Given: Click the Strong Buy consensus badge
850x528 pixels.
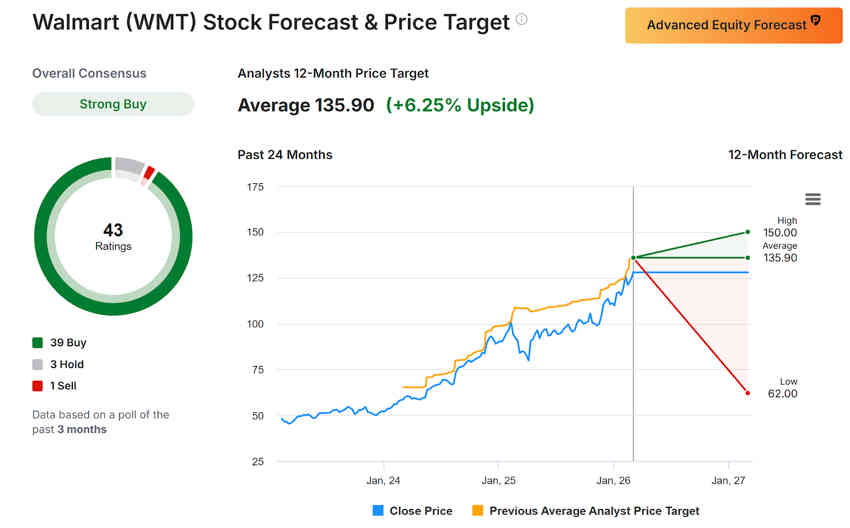Looking at the screenshot, I should tap(113, 104).
